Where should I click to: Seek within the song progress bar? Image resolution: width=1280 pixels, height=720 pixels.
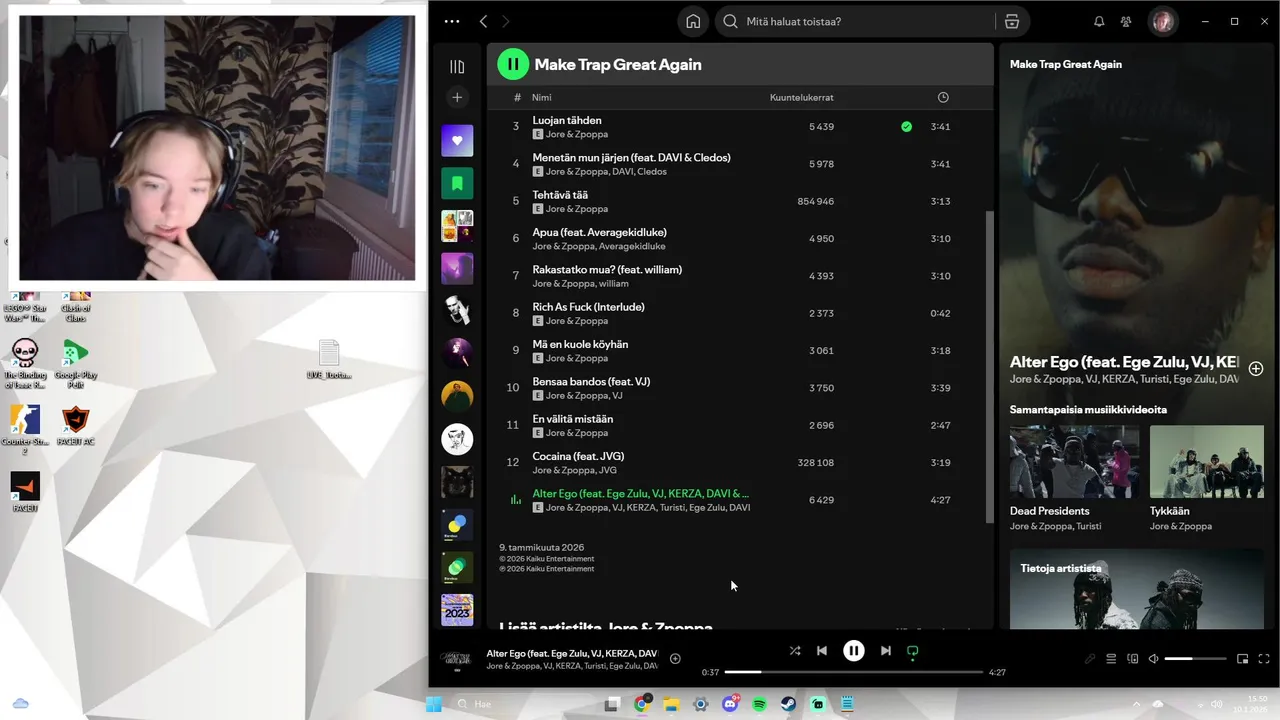(853, 672)
